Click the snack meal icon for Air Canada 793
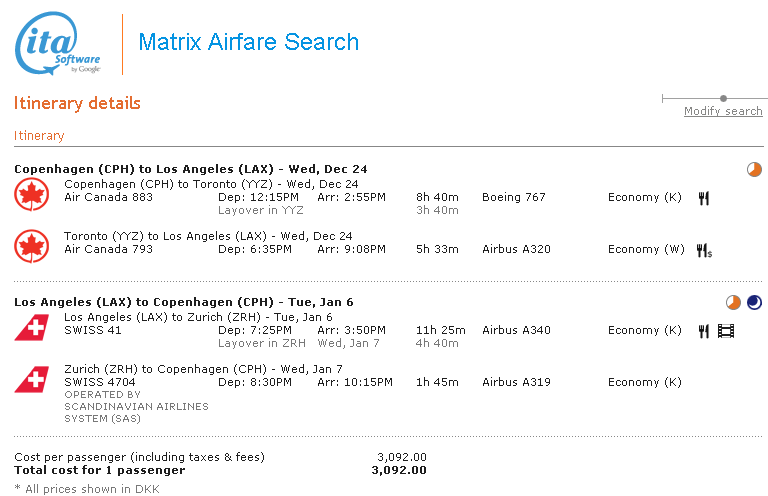The height and width of the screenshot is (496, 768). click(x=704, y=250)
